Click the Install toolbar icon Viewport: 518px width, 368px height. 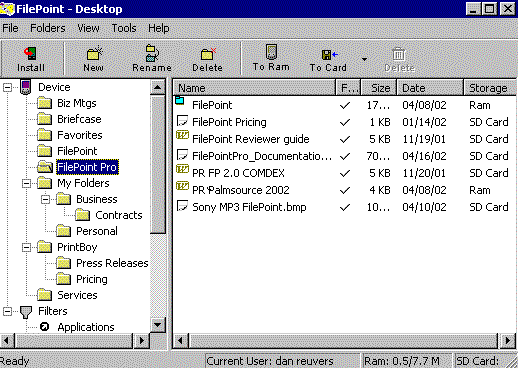click(x=30, y=53)
